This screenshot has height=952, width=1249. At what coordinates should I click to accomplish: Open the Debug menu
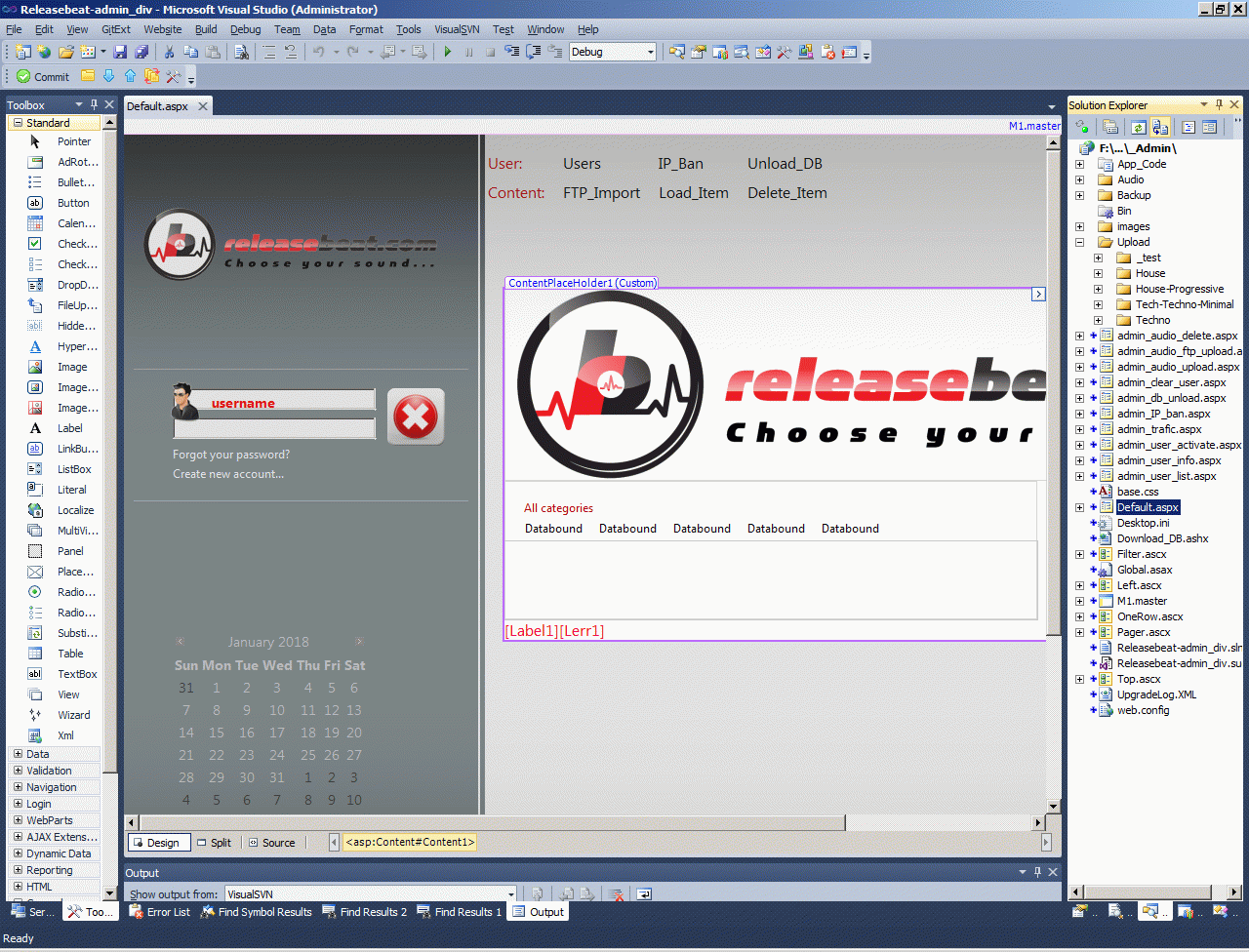[x=245, y=29]
